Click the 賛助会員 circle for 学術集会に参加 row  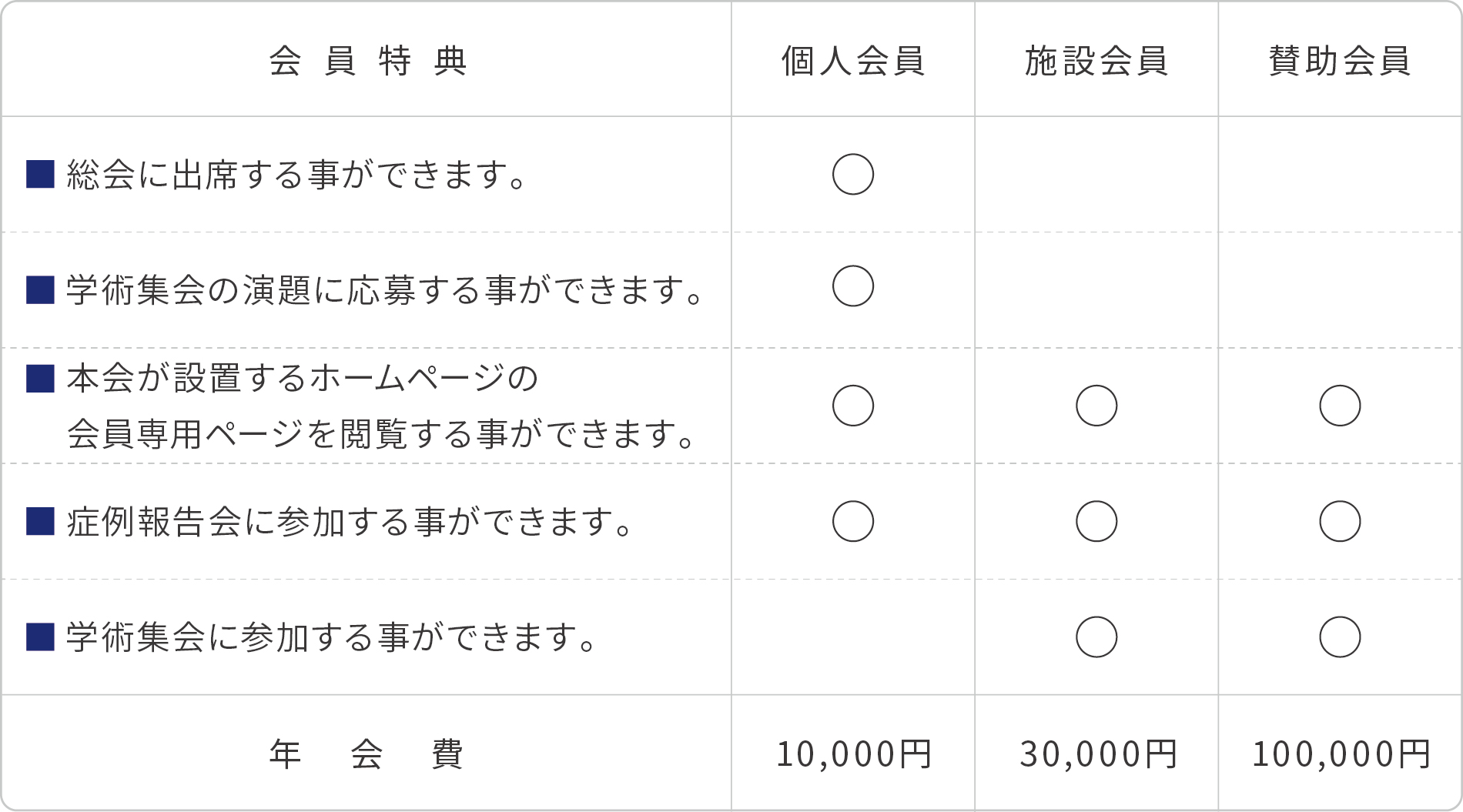click(1340, 637)
